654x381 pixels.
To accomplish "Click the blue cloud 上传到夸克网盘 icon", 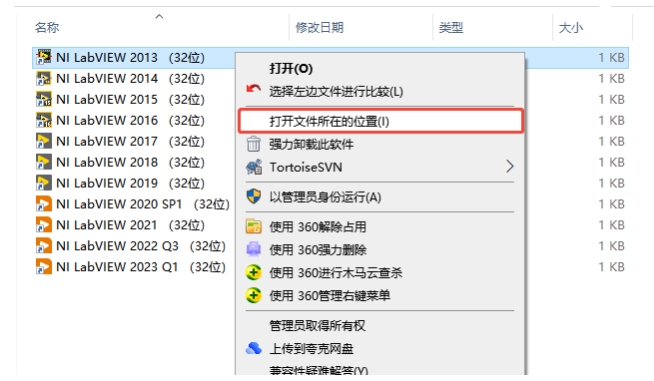I will [x=254, y=348].
